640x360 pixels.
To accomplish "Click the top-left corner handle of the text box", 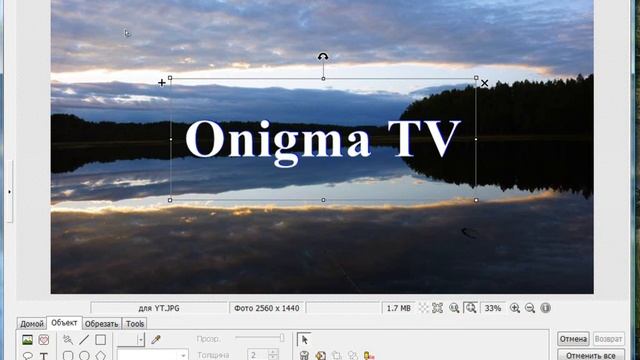I will [x=170, y=78].
